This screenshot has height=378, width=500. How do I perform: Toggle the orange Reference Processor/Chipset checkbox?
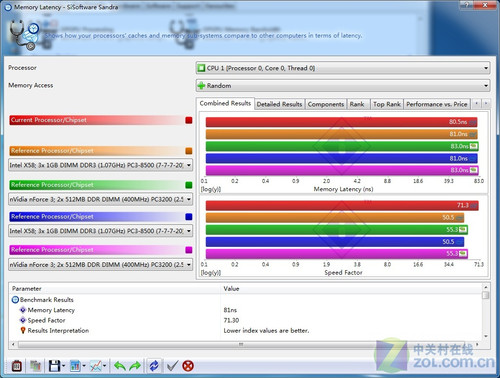click(189, 151)
